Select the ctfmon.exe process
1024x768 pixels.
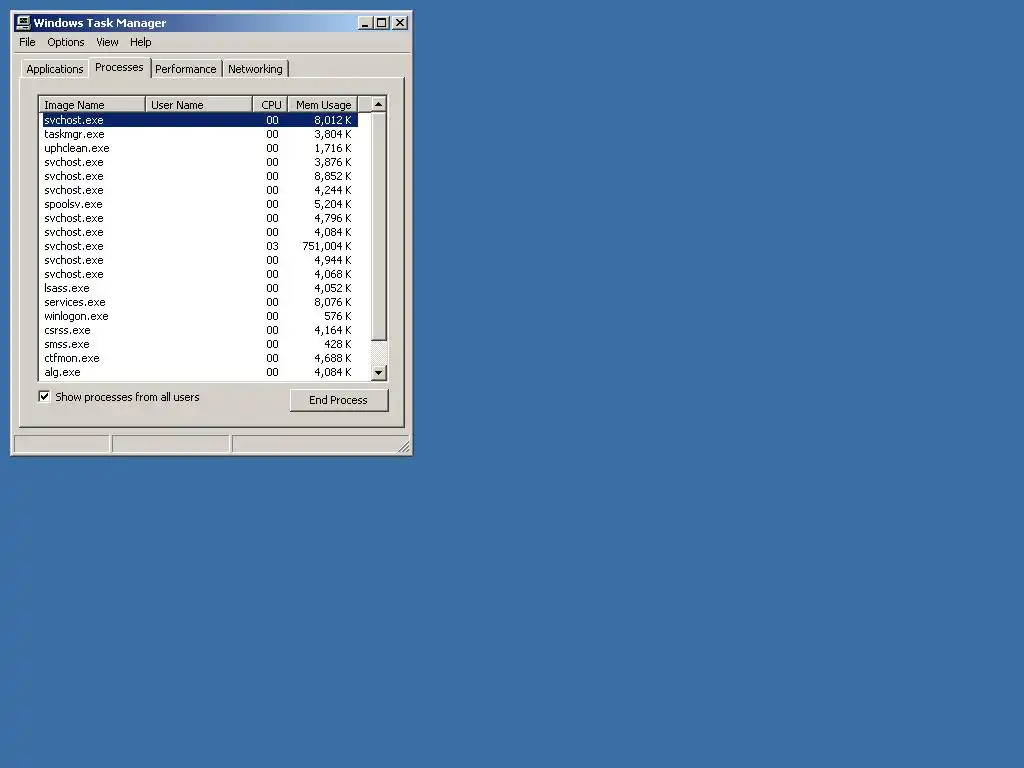pyautogui.click(x=199, y=359)
